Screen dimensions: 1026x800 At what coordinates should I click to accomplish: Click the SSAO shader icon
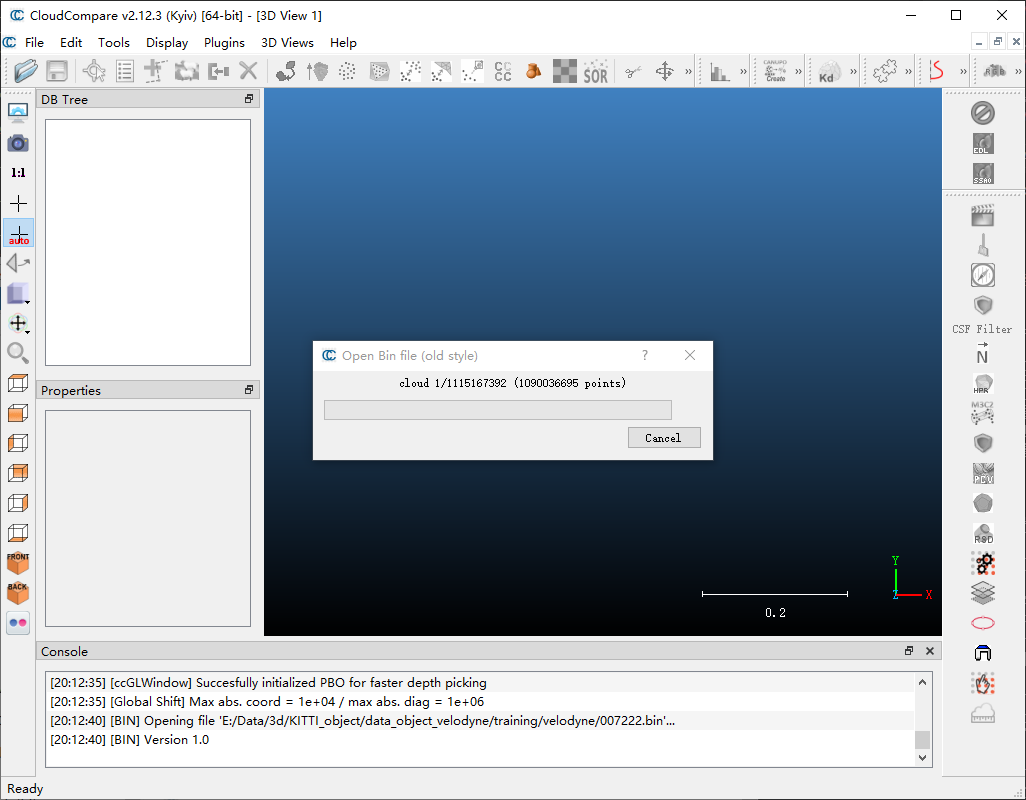coord(983,173)
